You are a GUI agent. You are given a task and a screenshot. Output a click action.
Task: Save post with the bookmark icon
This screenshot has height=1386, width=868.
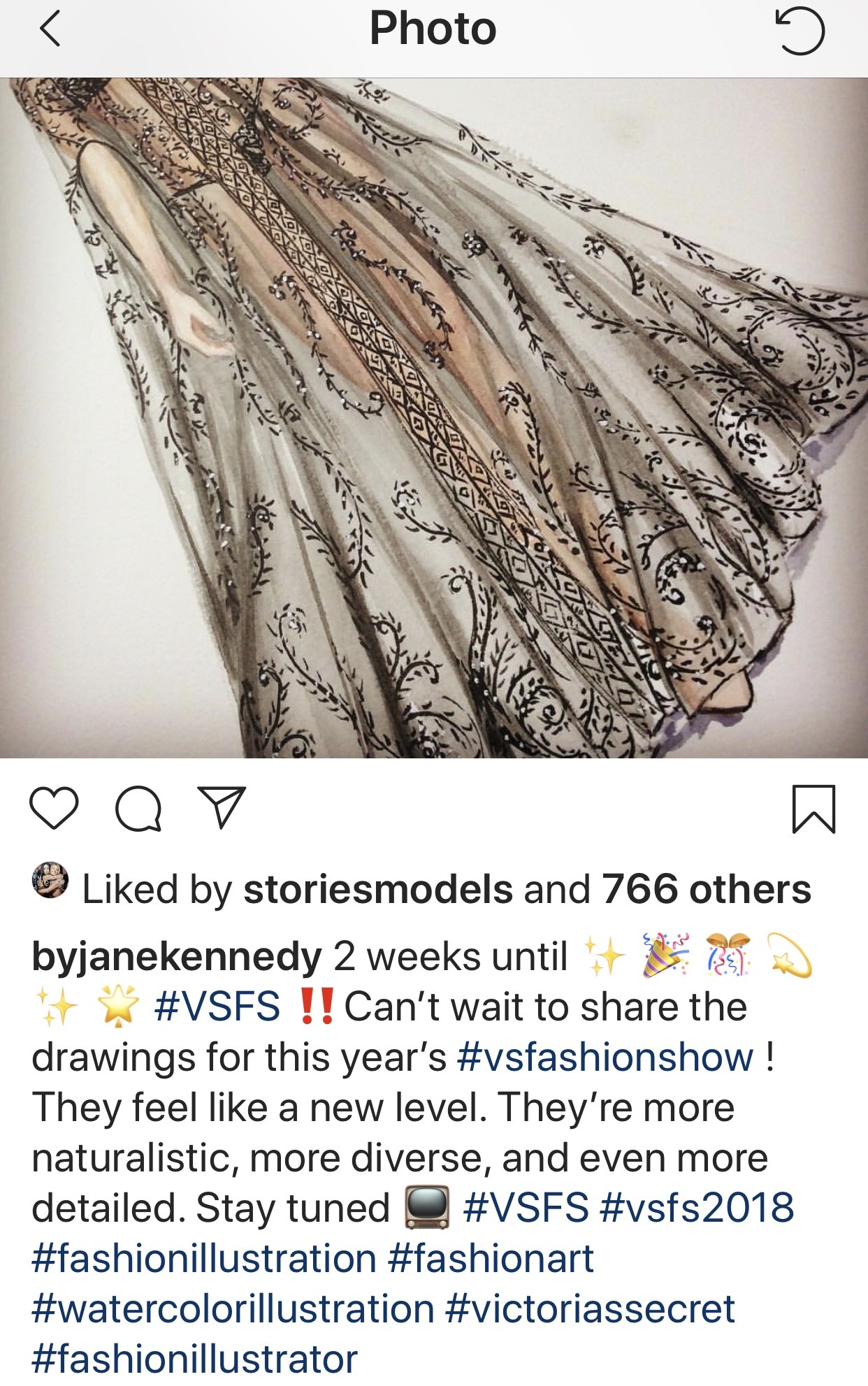point(813,809)
